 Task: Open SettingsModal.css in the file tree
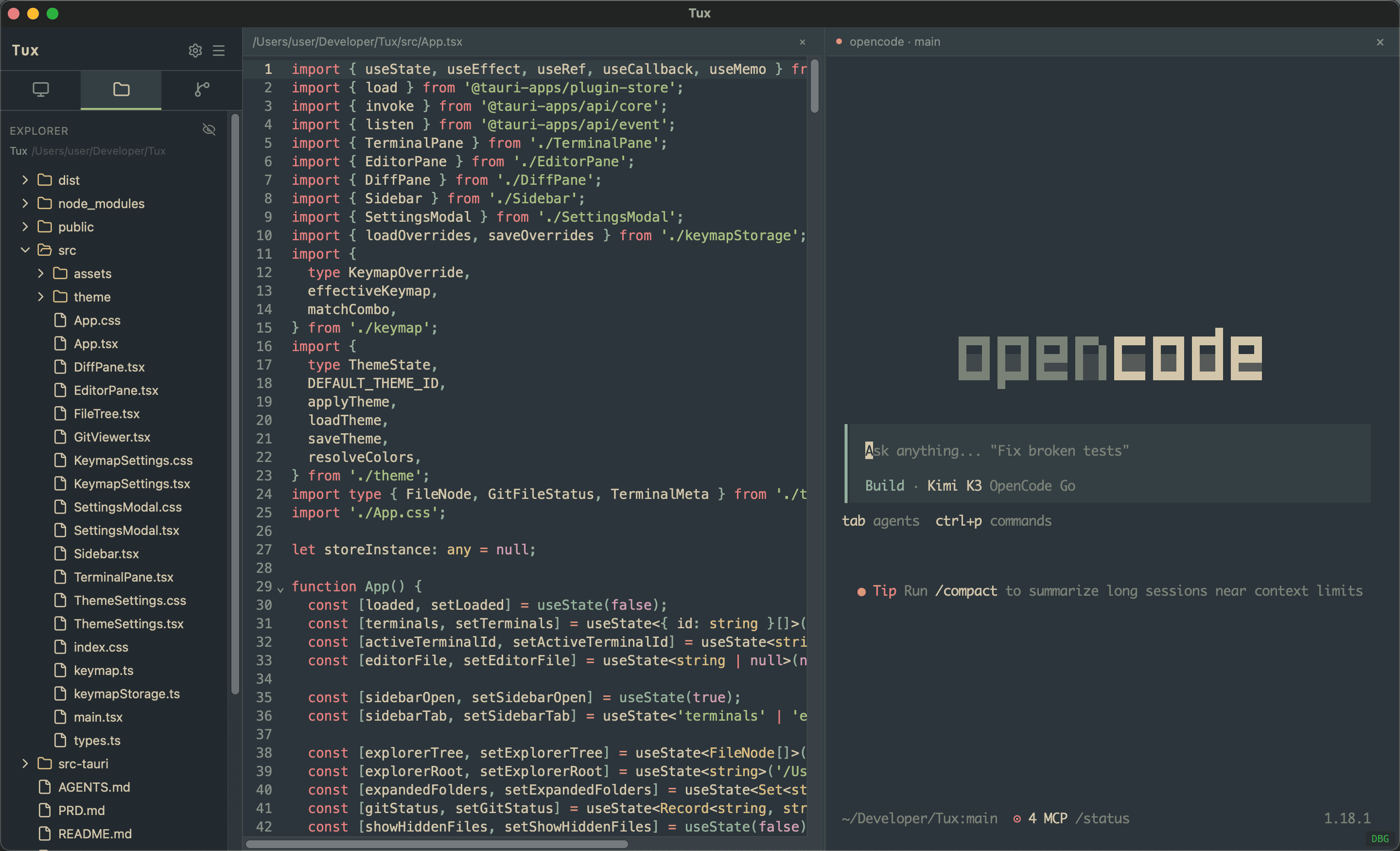tap(128, 507)
